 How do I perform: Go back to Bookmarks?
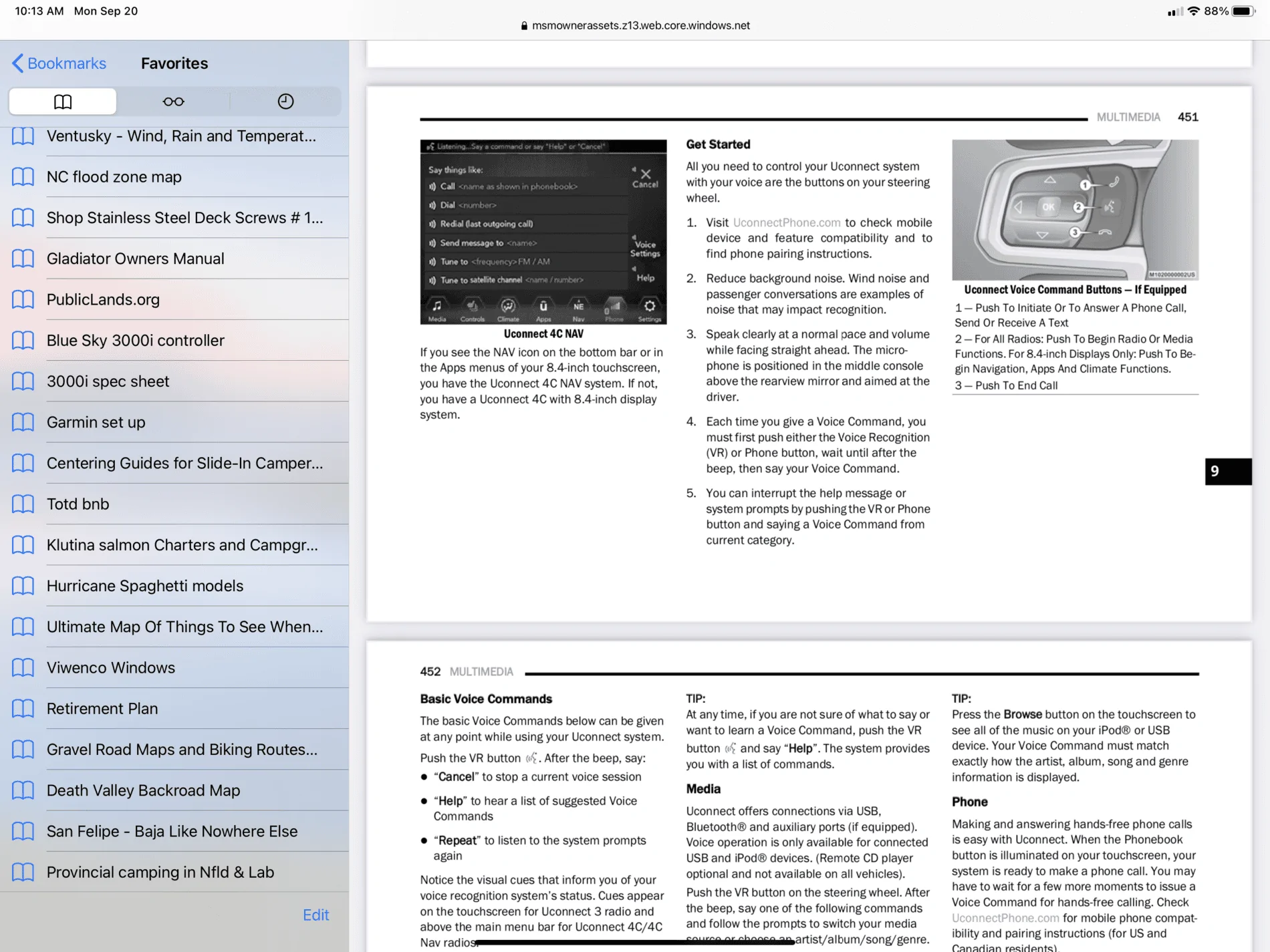[x=59, y=63]
